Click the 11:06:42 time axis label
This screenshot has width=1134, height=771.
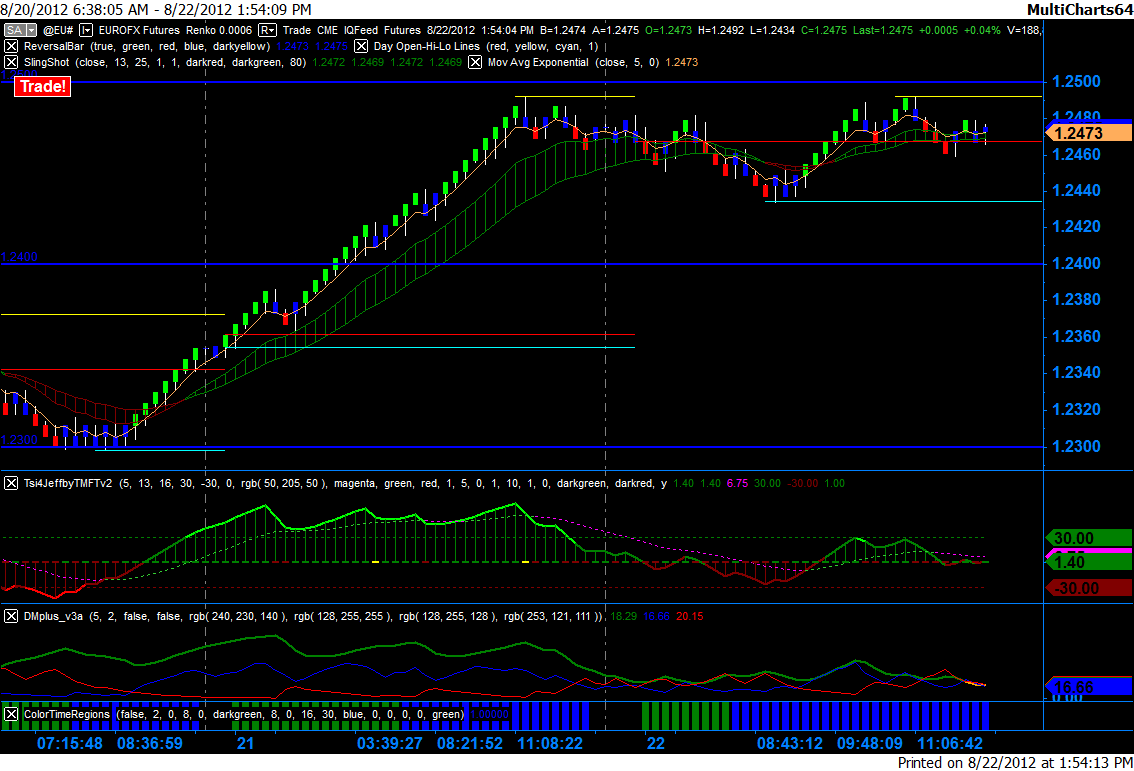(x=950, y=744)
